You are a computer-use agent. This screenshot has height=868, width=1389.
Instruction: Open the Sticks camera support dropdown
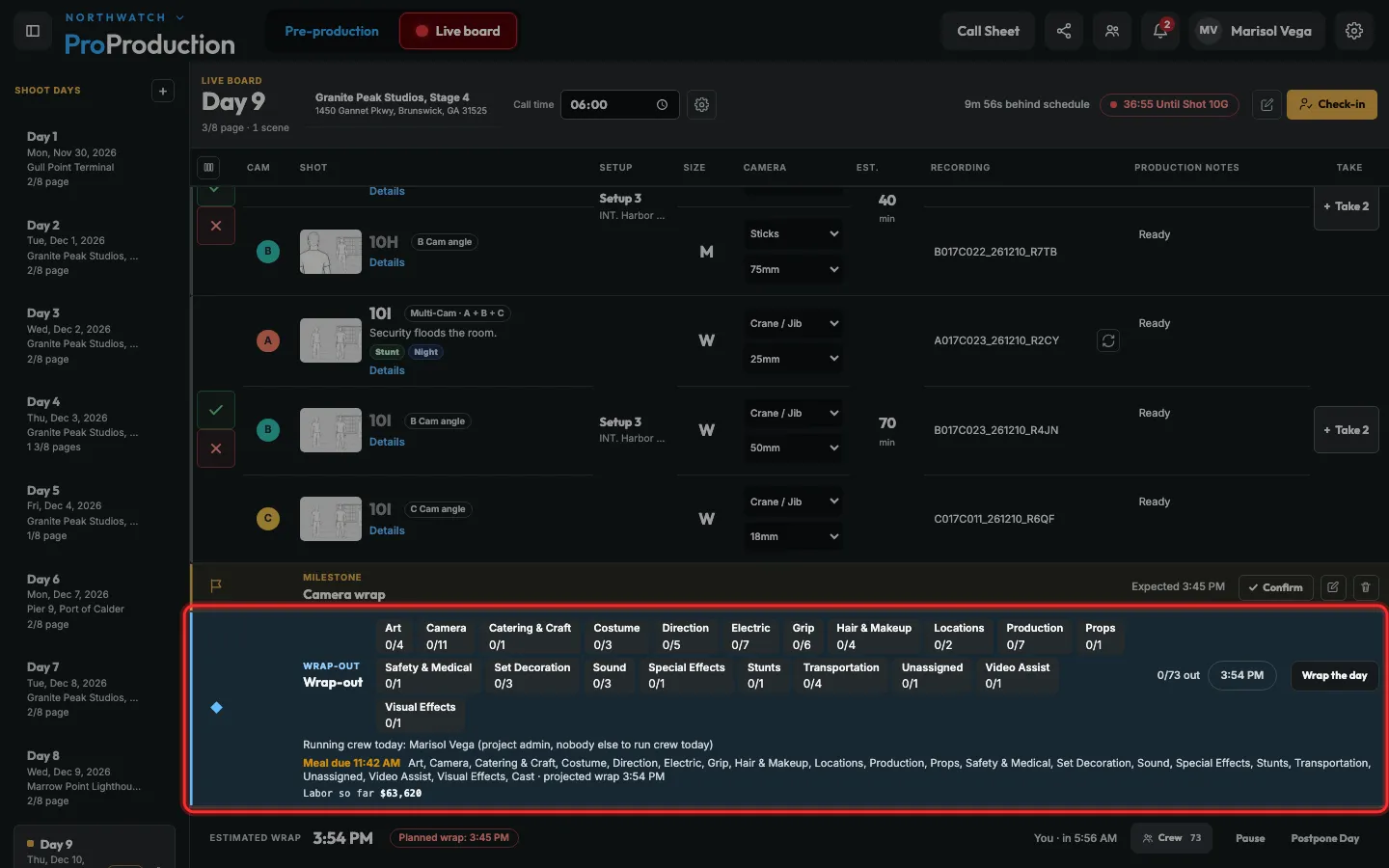click(794, 233)
